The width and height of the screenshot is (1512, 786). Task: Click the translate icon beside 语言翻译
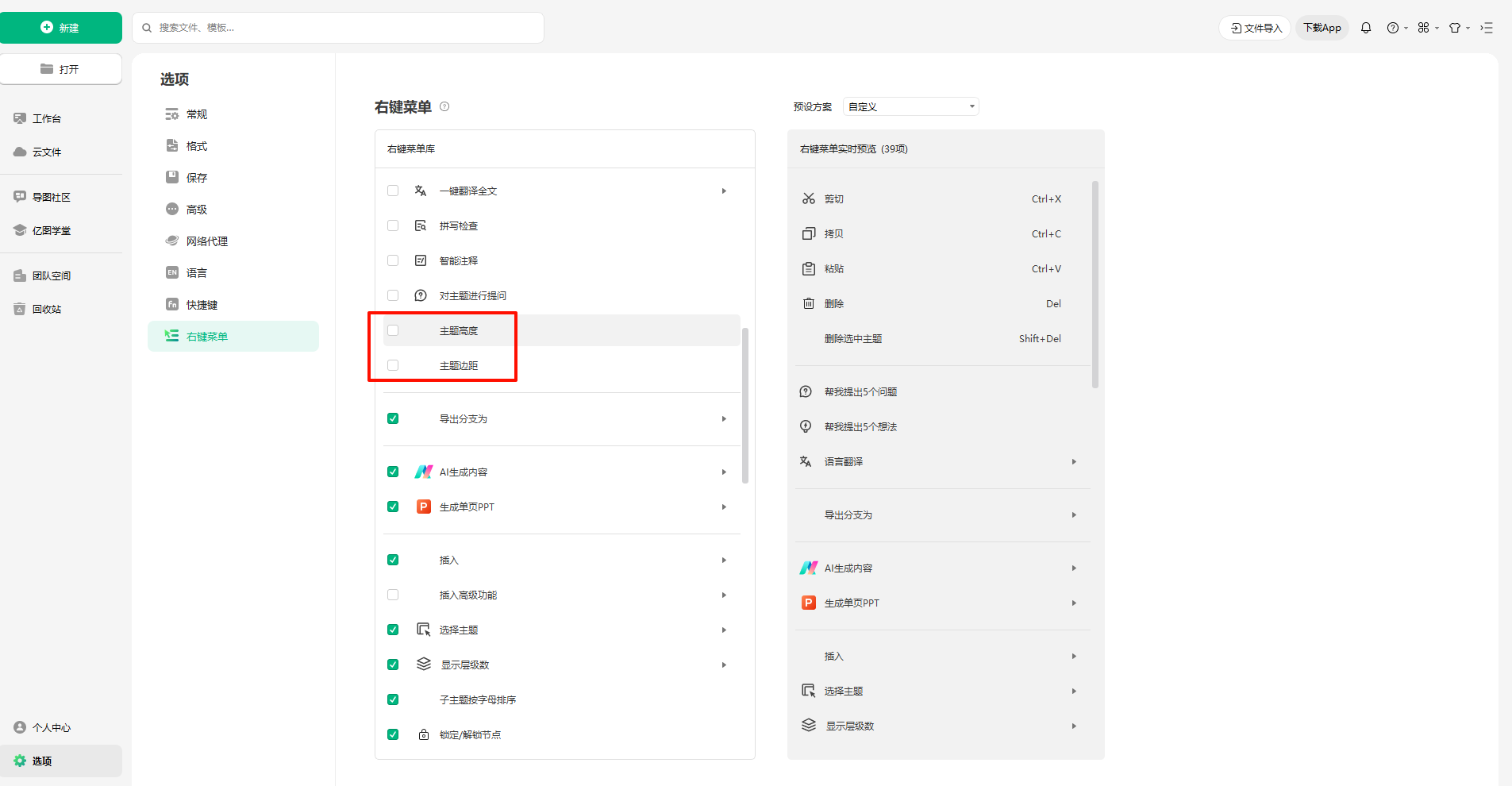(x=806, y=461)
